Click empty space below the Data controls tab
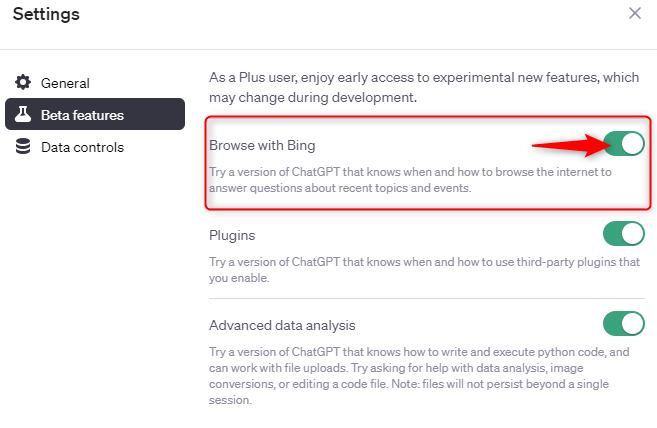Screen dimensions: 657x428 point(95,280)
